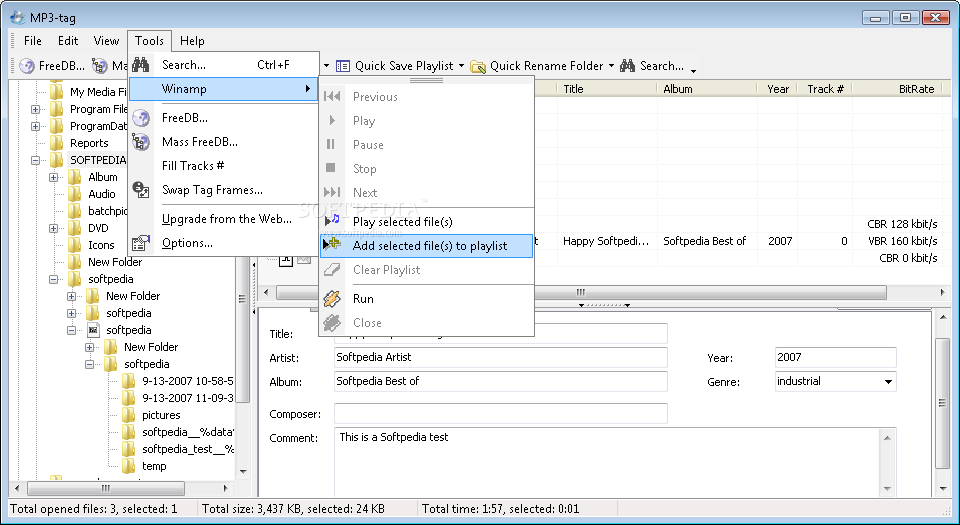Sort by the Year column header
Viewport: 960px width, 525px height.
click(x=778, y=89)
